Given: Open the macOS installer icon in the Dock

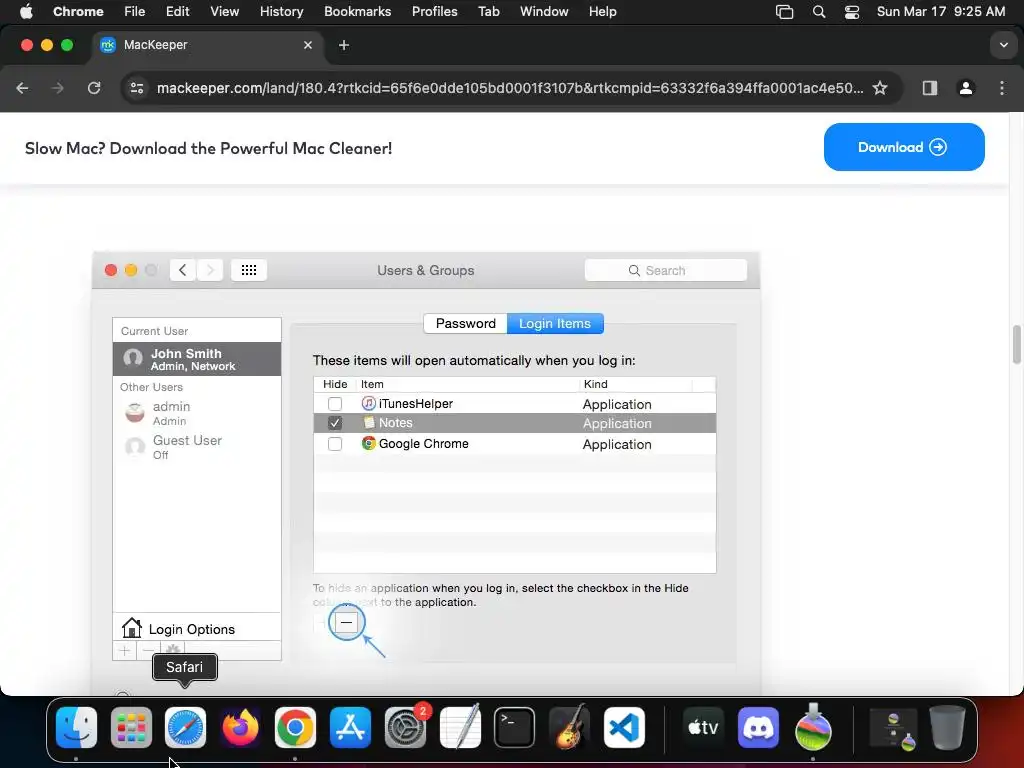Looking at the screenshot, I should [x=813, y=727].
